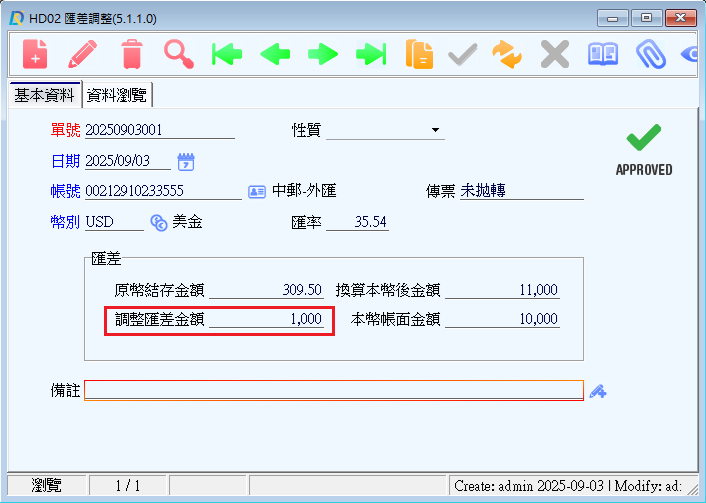Click the APPROVED status stamp
Screen dimensions: 706x503
coord(644,150)
